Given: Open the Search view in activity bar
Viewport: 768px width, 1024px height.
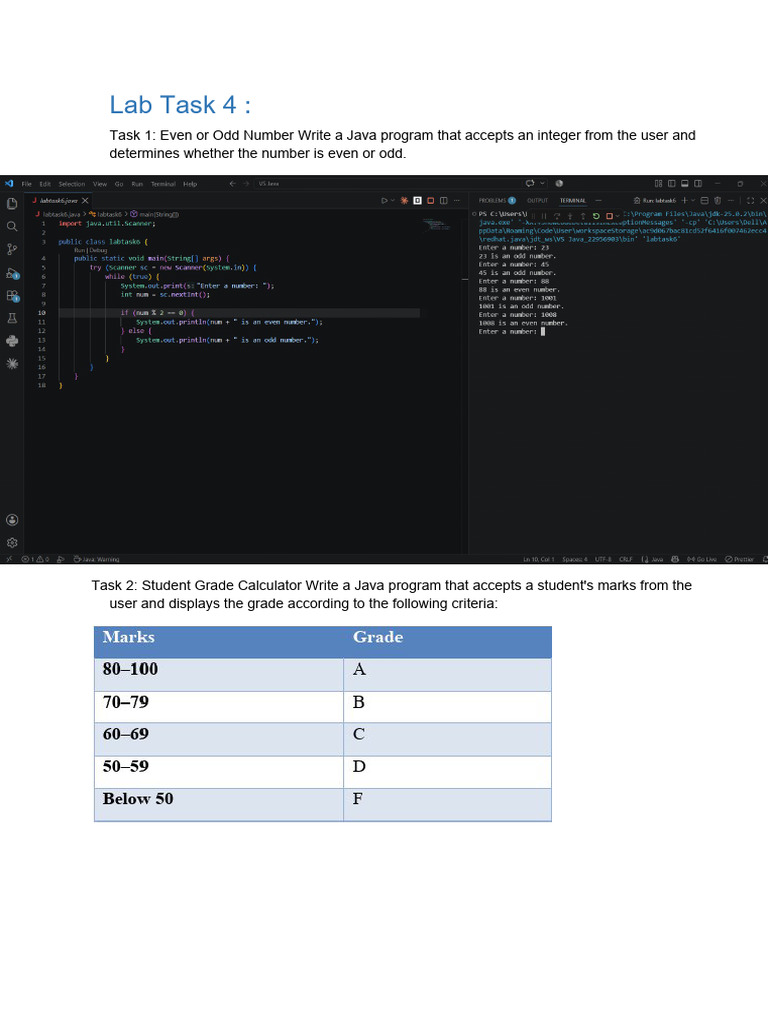Looking at the screenshot, I should coord(12,226).
